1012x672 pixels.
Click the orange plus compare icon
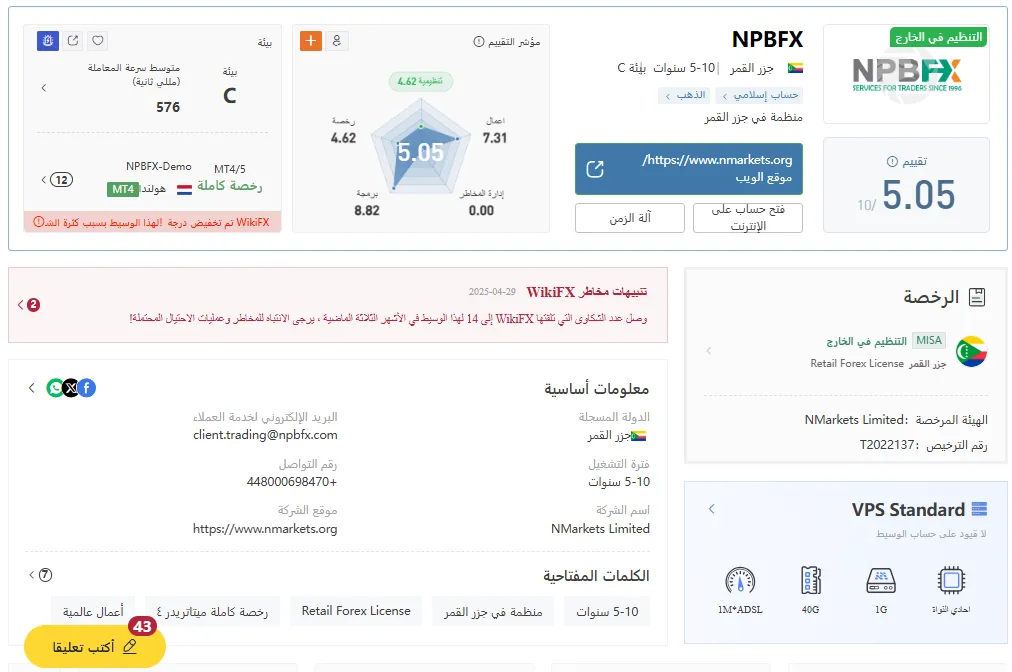click(310, 41)
